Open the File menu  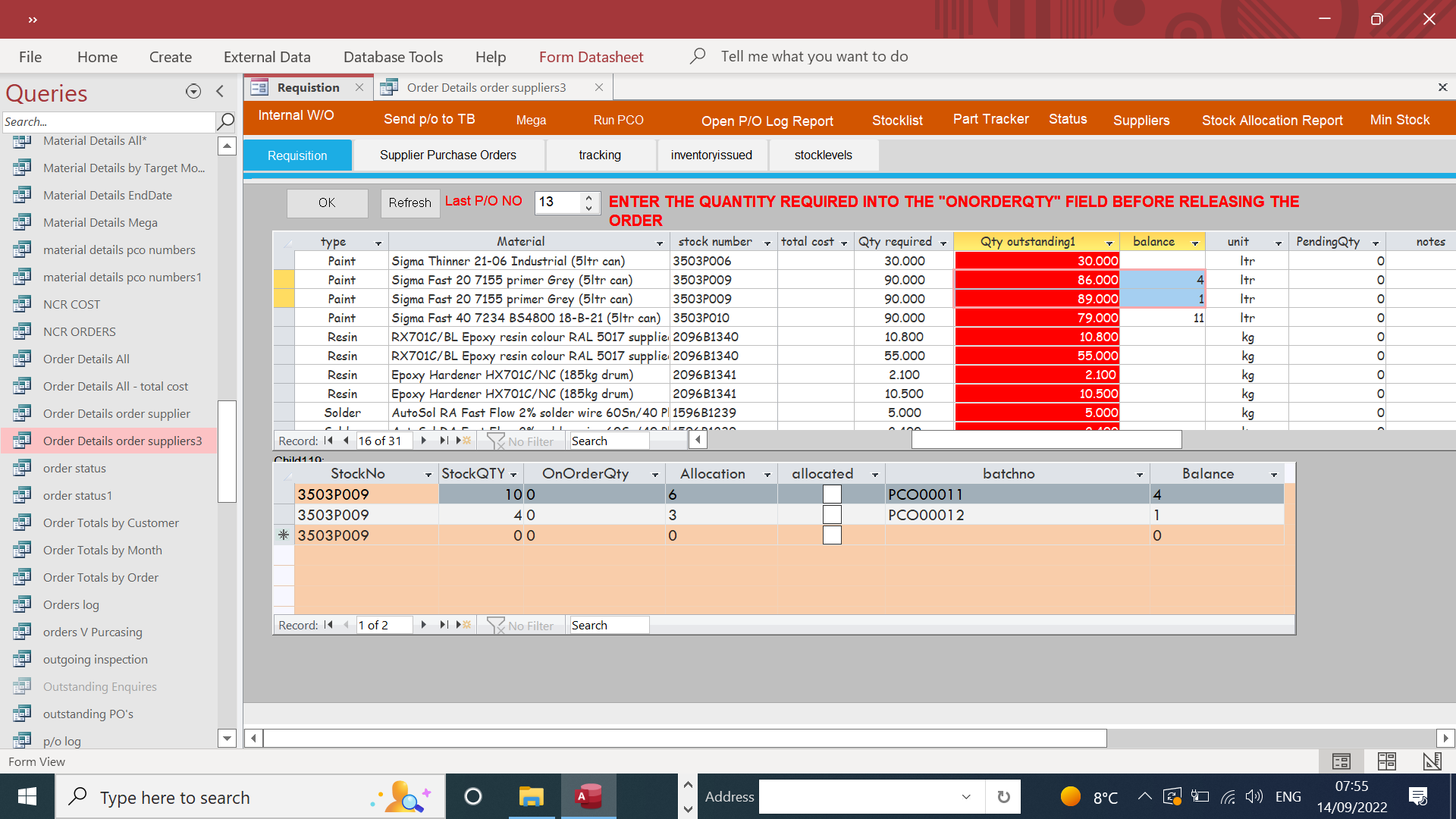coord(30,57)
